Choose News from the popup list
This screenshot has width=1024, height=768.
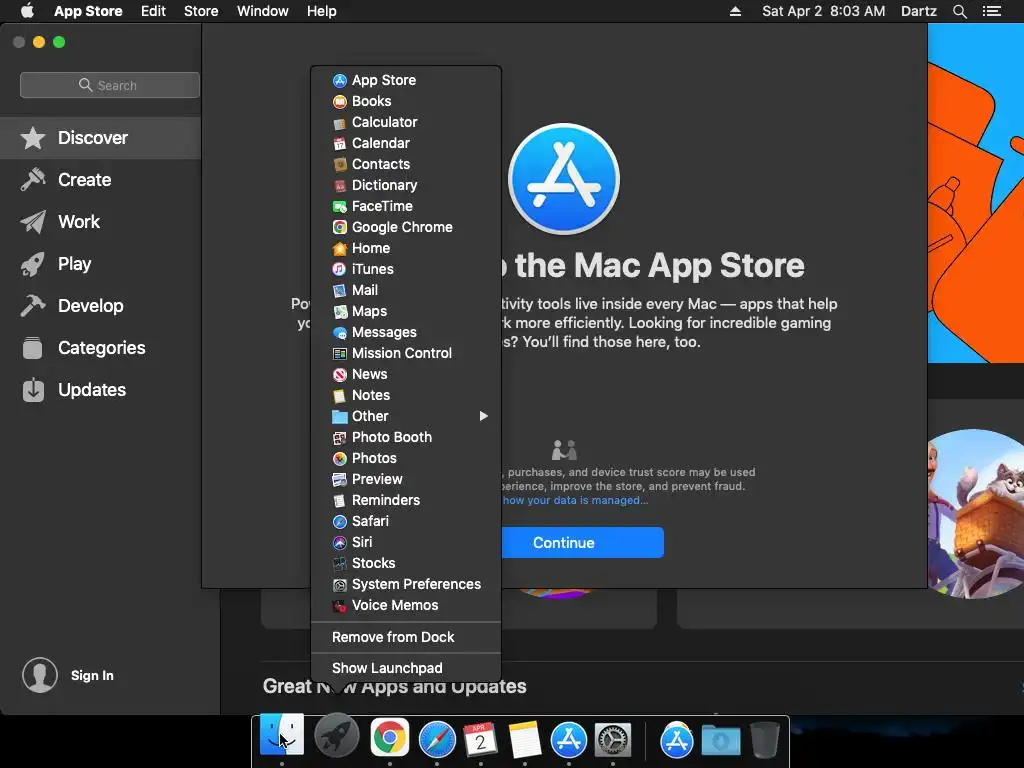point(406,374)
